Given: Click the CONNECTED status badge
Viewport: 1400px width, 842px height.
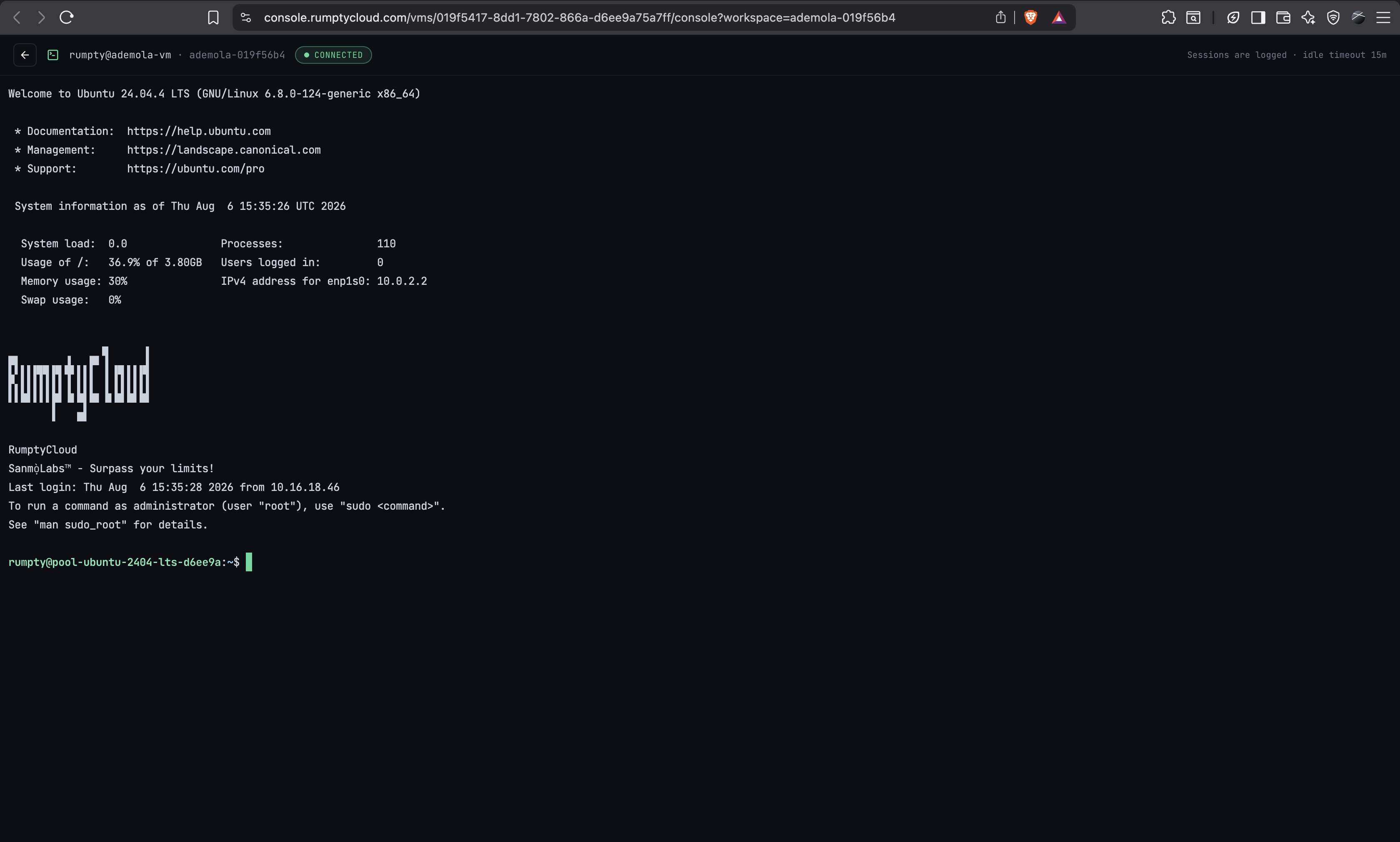Looking at the screenshot, I should [x=333, y=55].
